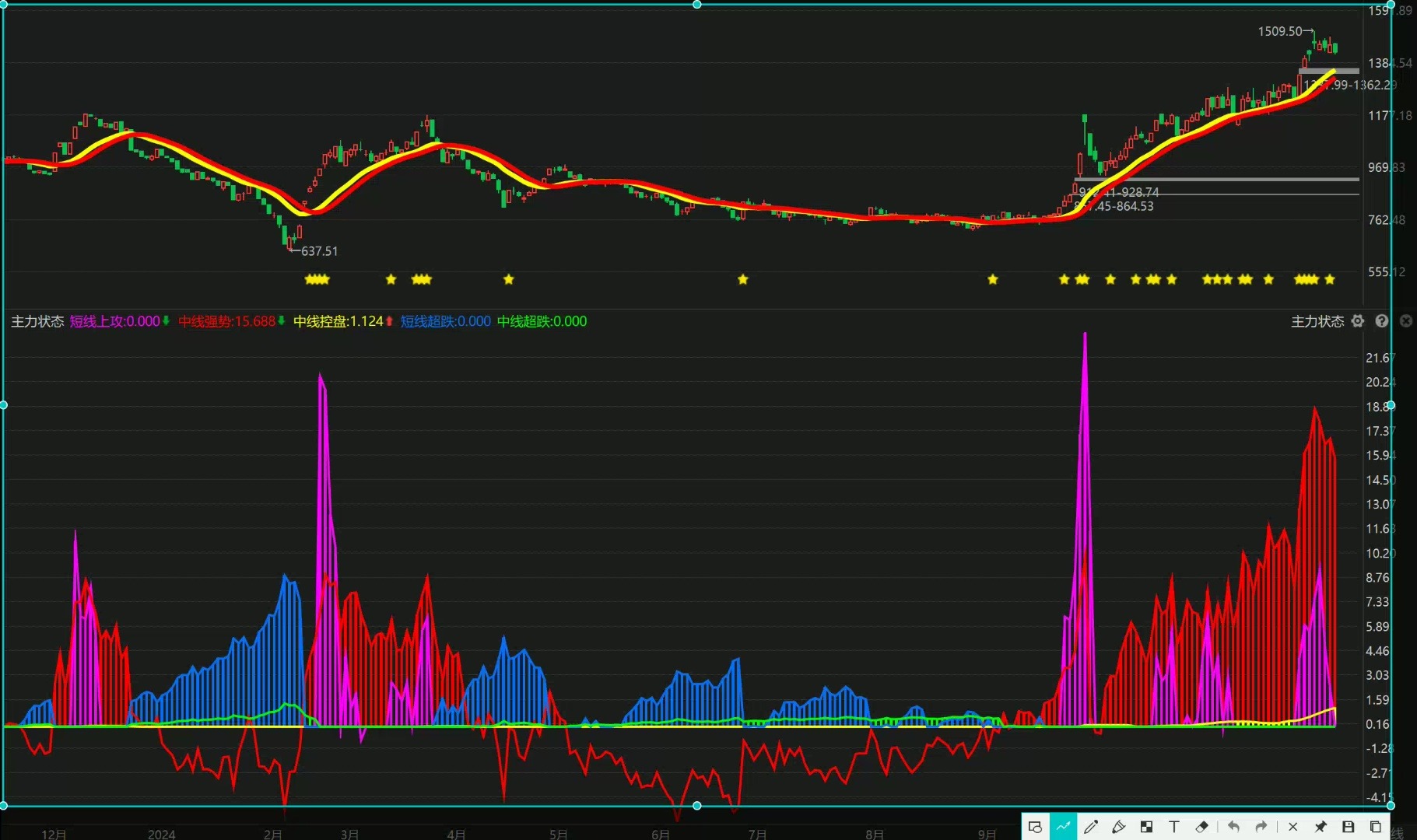Open help for 主力状态 indicator
The width and height of the screenshot is (1417, 840).
tap(1382, 321)
